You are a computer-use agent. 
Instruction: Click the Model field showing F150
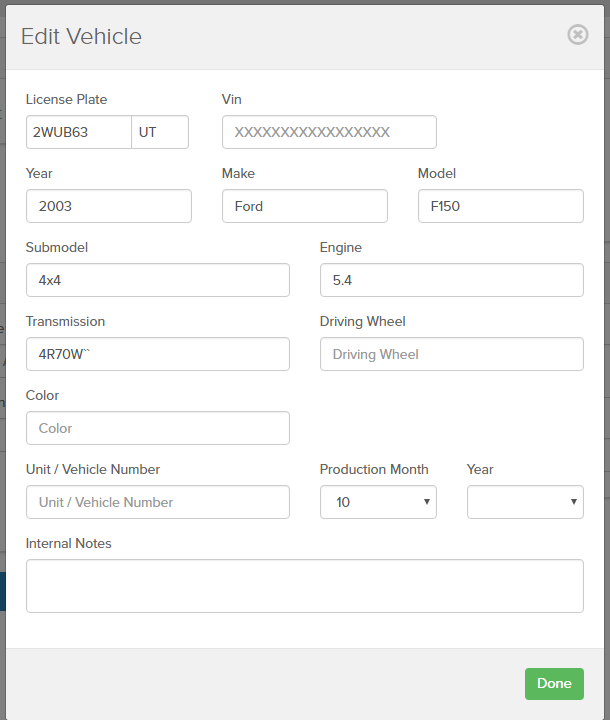click(501, 206)
